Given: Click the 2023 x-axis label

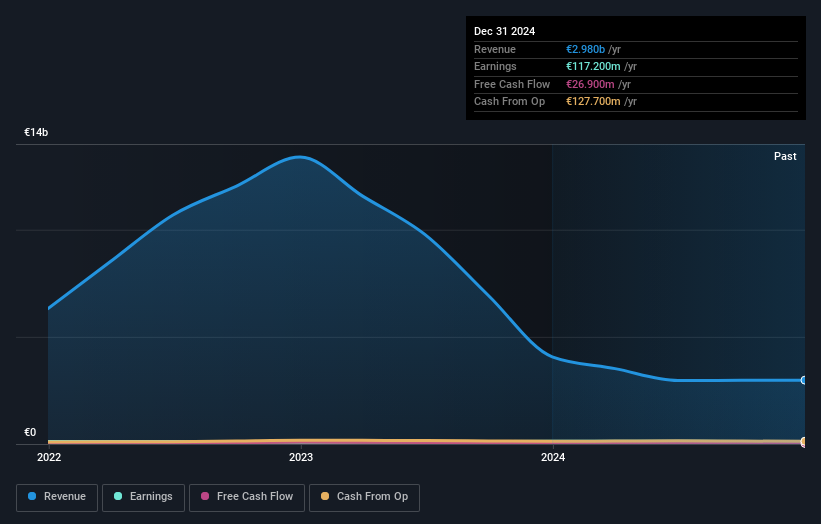Looking at the screenshot, I should (x=301, y=457).
